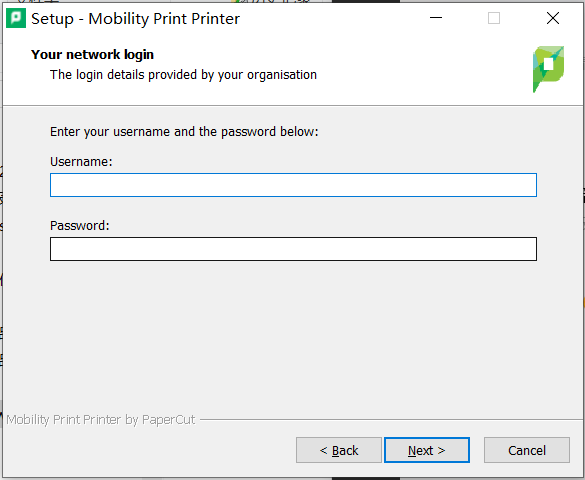Screen dimensions: 585x480
Task: Click the "Username:" label
Action: 81,162
